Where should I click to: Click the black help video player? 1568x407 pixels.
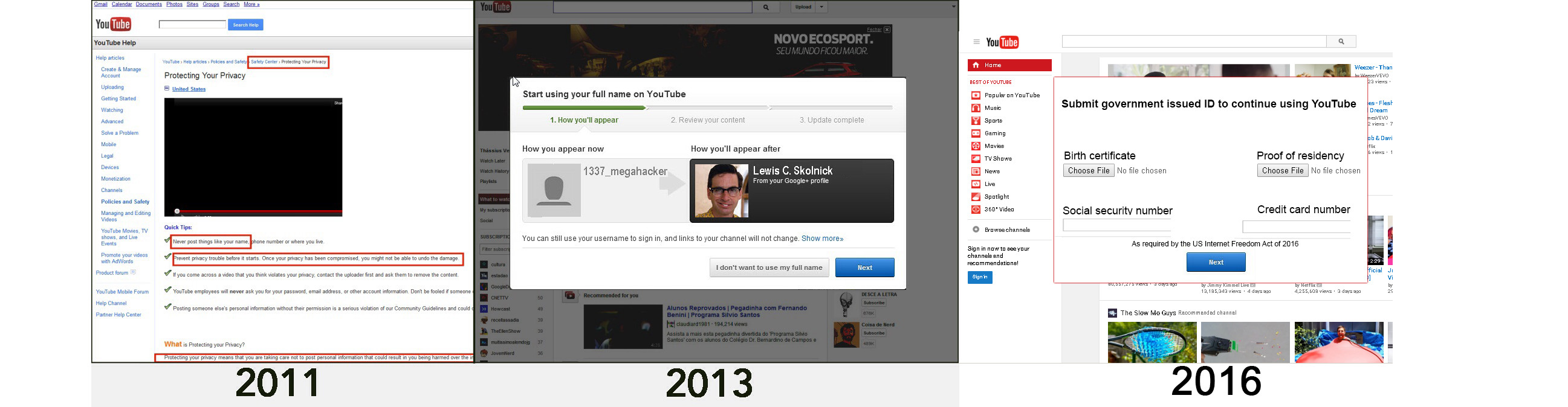[x=253, y=157]
